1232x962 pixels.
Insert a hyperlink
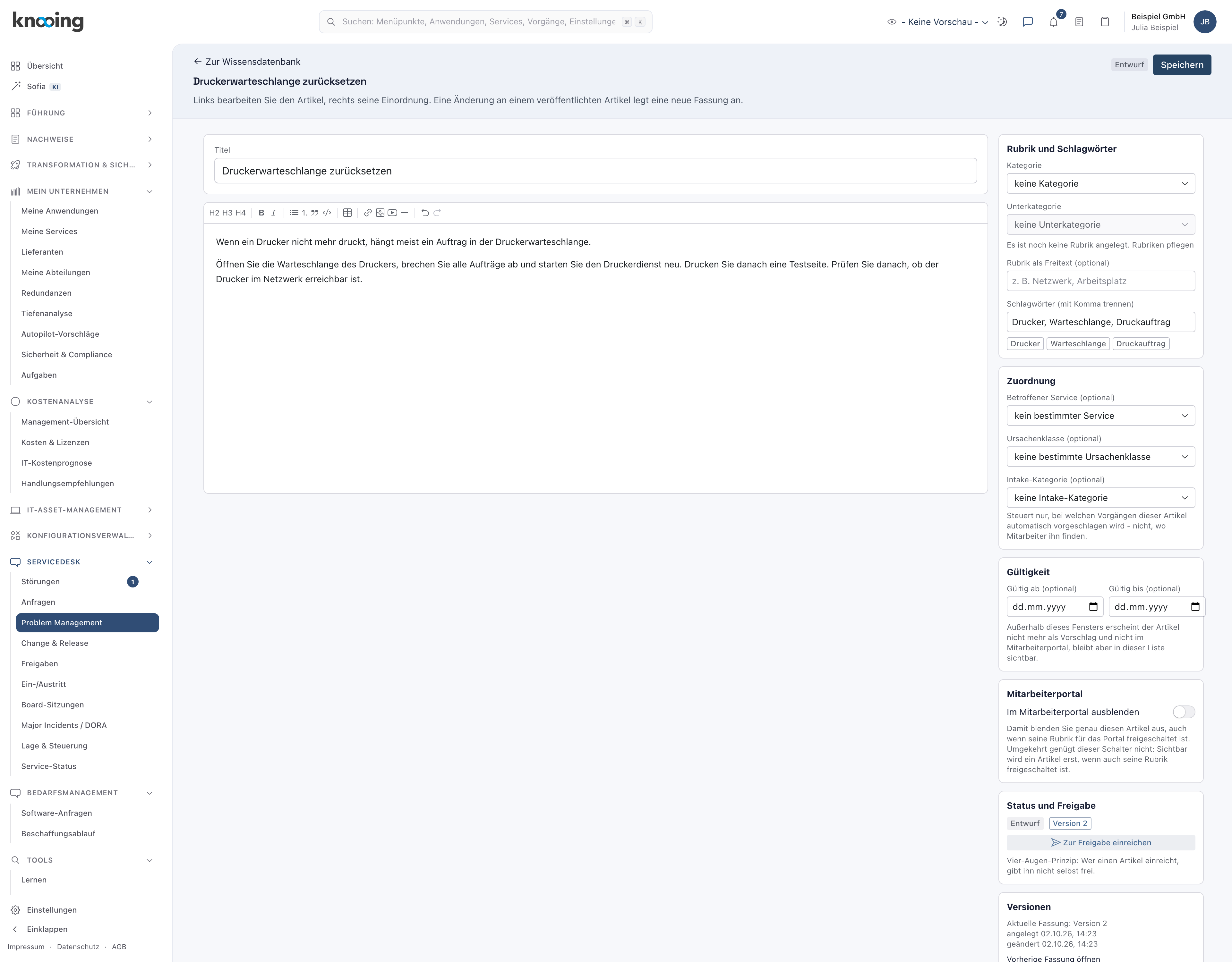point(368,213)
